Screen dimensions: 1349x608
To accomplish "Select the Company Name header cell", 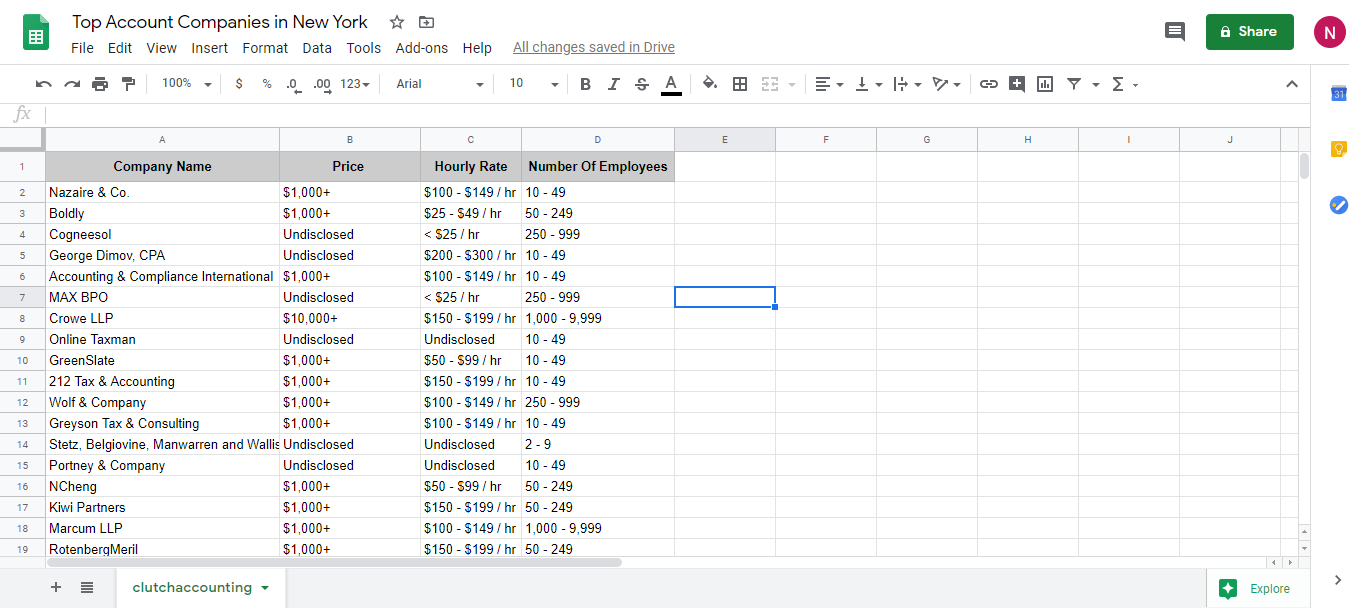I will 162,166.
